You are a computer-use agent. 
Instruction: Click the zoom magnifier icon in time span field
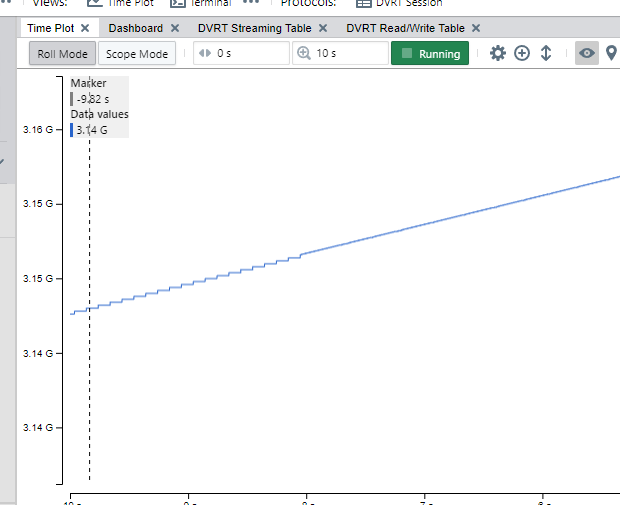(x=305, y=53)
